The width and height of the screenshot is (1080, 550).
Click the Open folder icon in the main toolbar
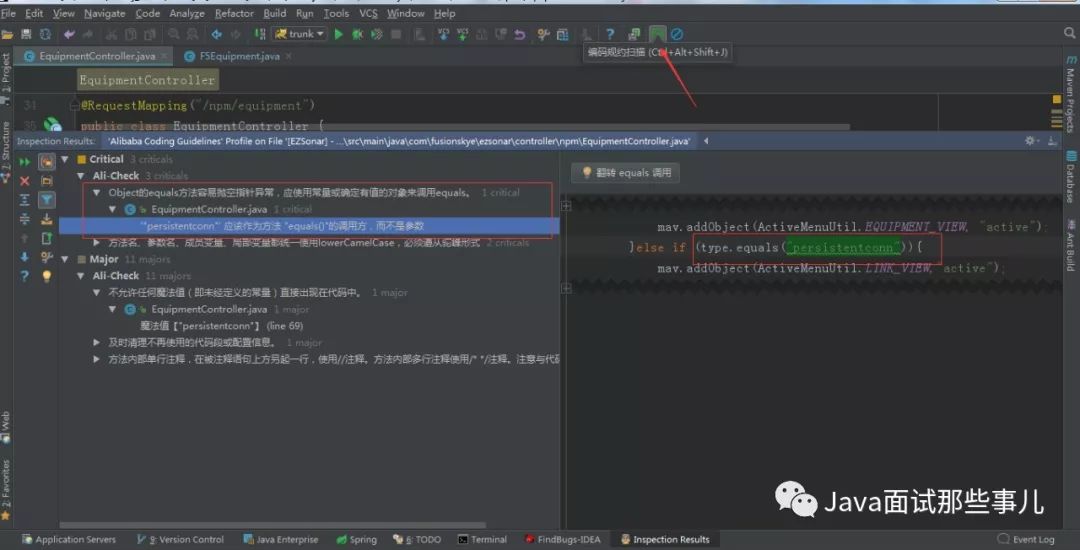[7, 34]
